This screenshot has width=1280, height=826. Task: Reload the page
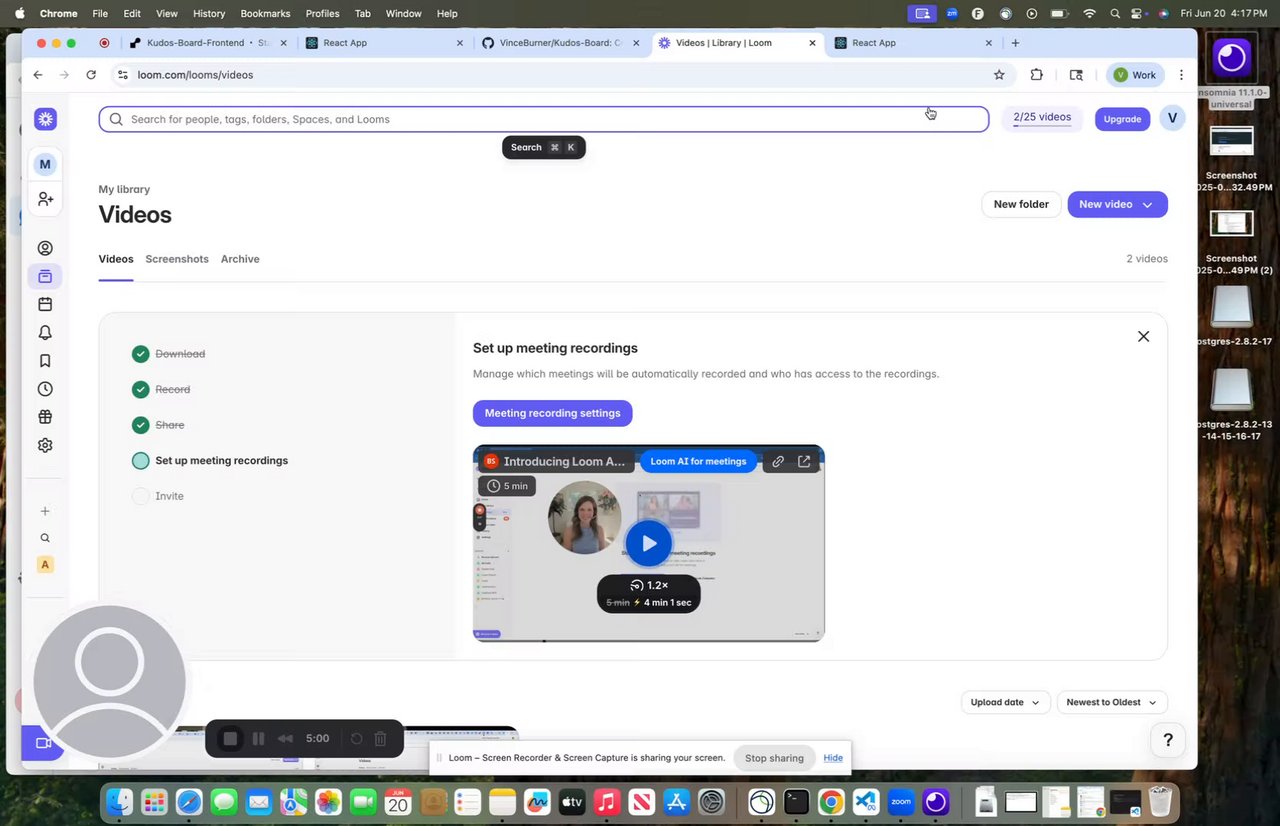[91, 75]
